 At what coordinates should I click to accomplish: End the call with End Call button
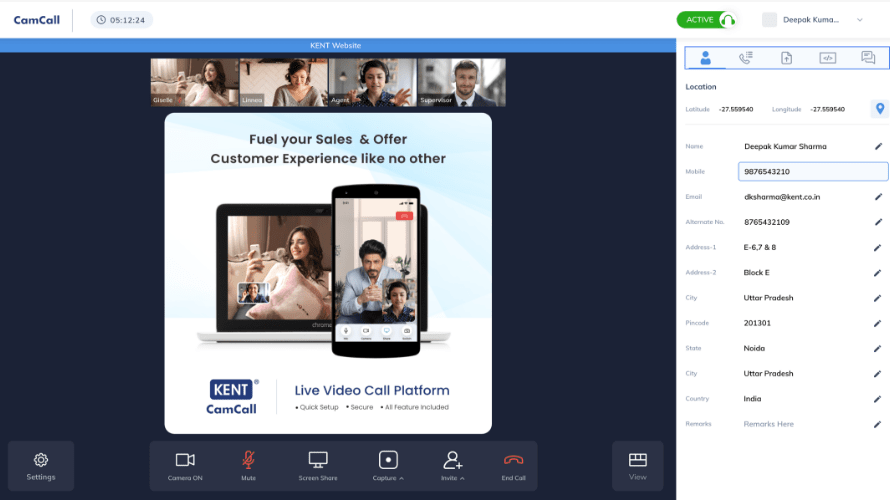click(x=513, y=466)
